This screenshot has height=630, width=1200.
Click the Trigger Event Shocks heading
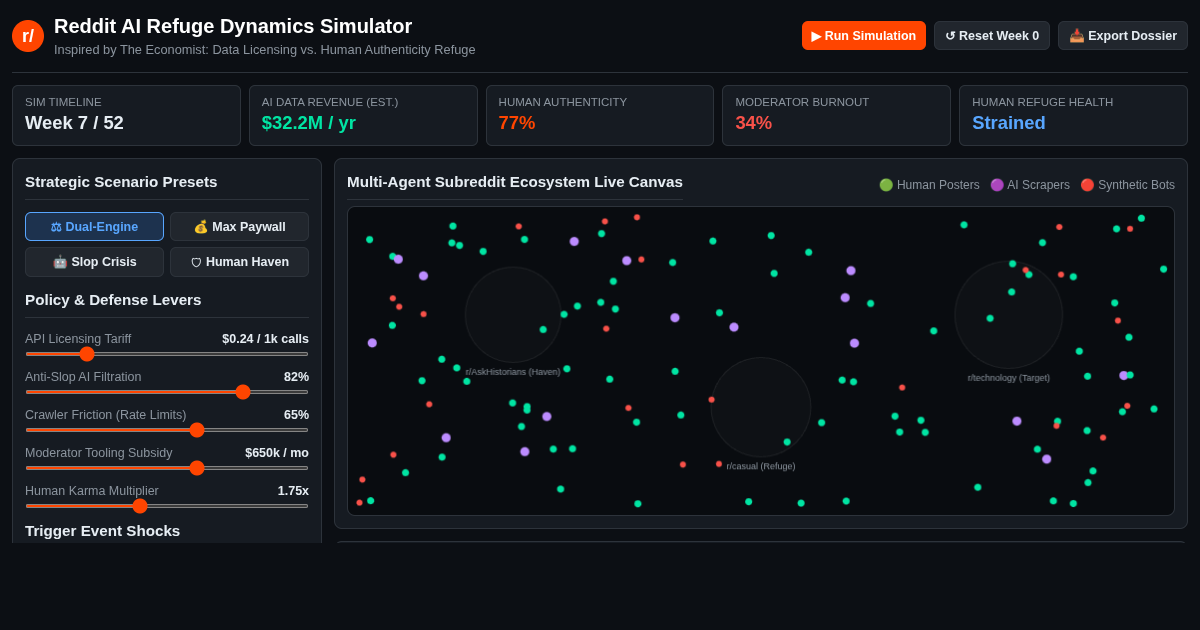click(x=102, y=531)
